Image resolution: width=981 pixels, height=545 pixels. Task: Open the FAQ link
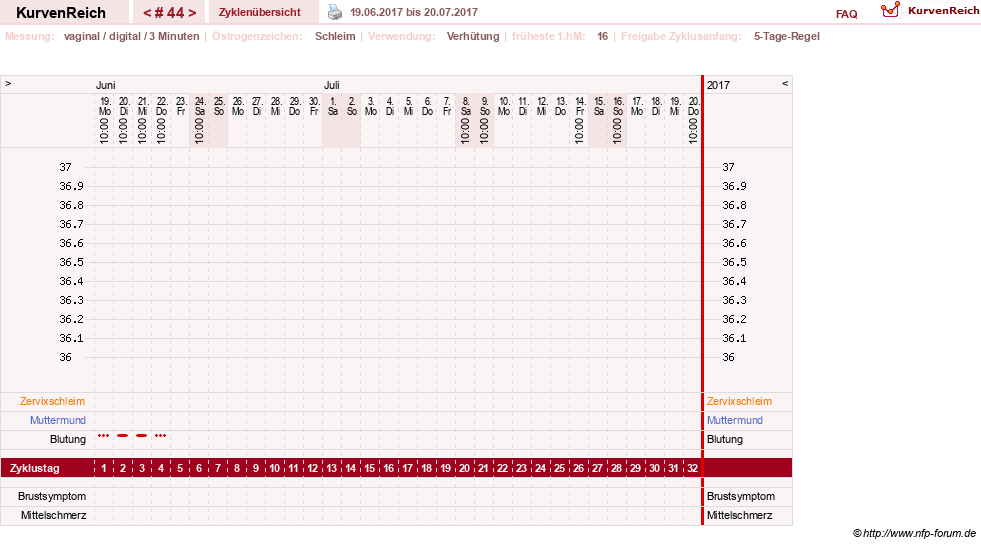click(x=846, y=14)
